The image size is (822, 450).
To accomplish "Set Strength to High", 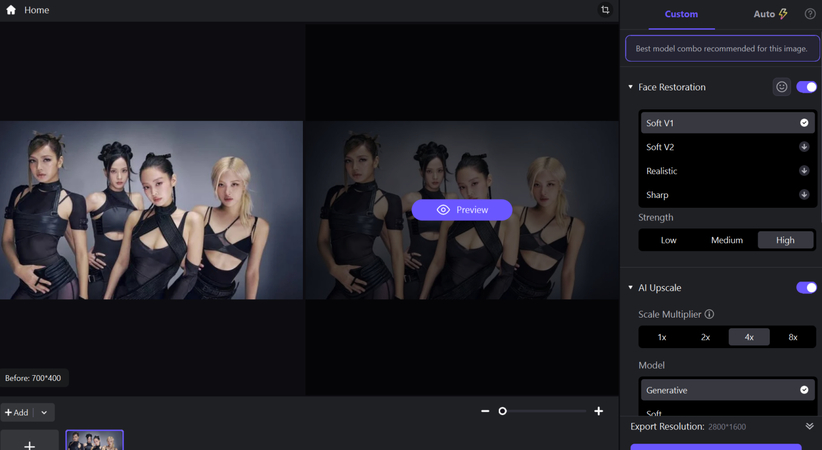I will point(785,240).
